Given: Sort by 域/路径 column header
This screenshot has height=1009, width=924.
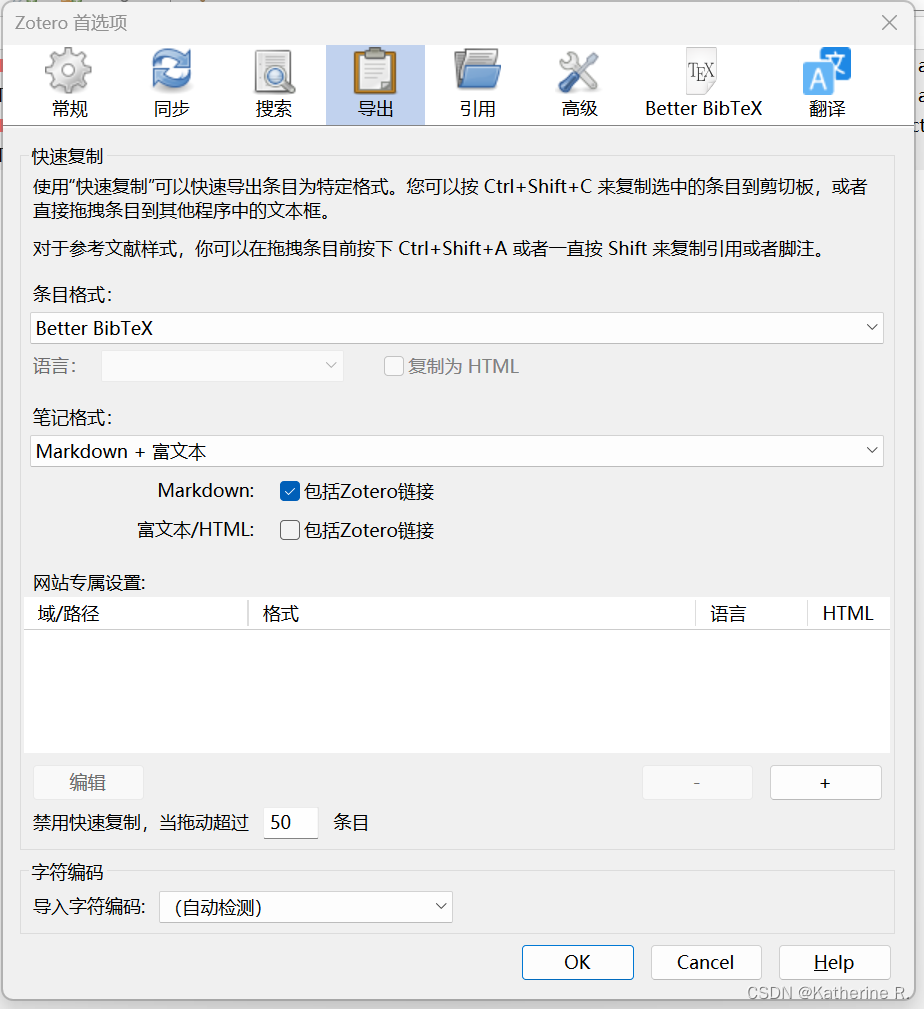Looking at the screenshot, I should 136,613.
